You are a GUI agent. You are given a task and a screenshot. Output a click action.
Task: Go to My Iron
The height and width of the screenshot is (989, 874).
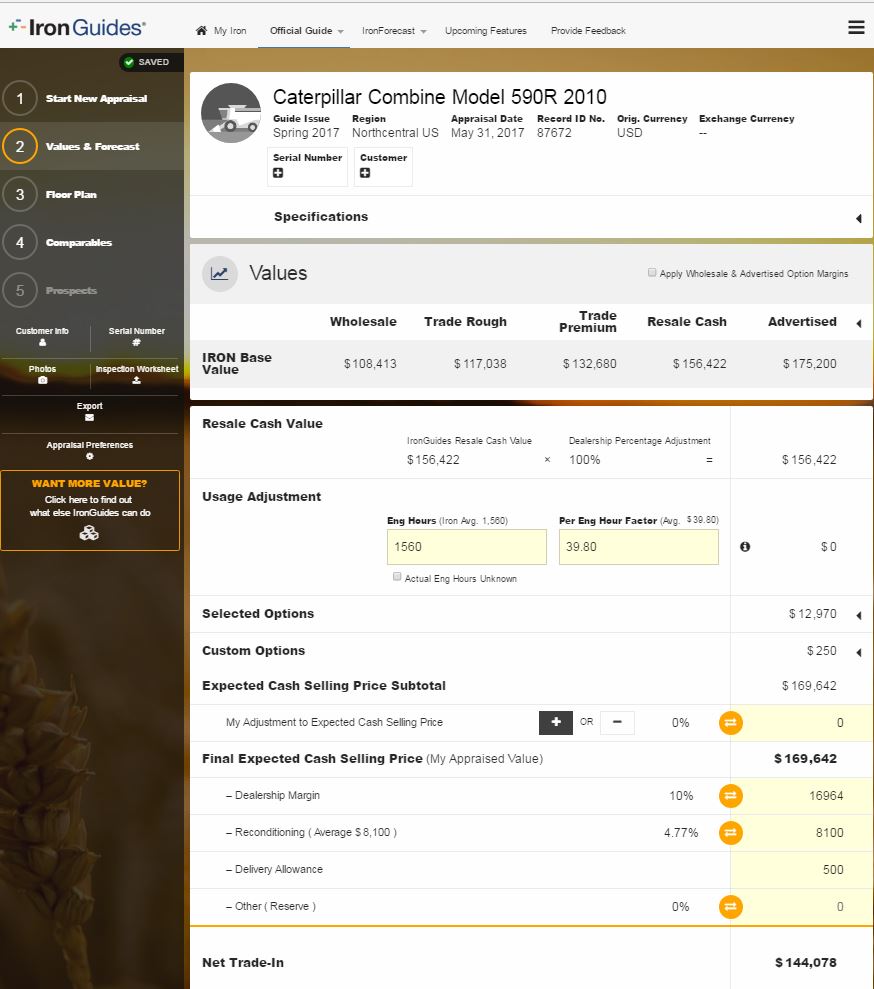(x=230, y=30)
